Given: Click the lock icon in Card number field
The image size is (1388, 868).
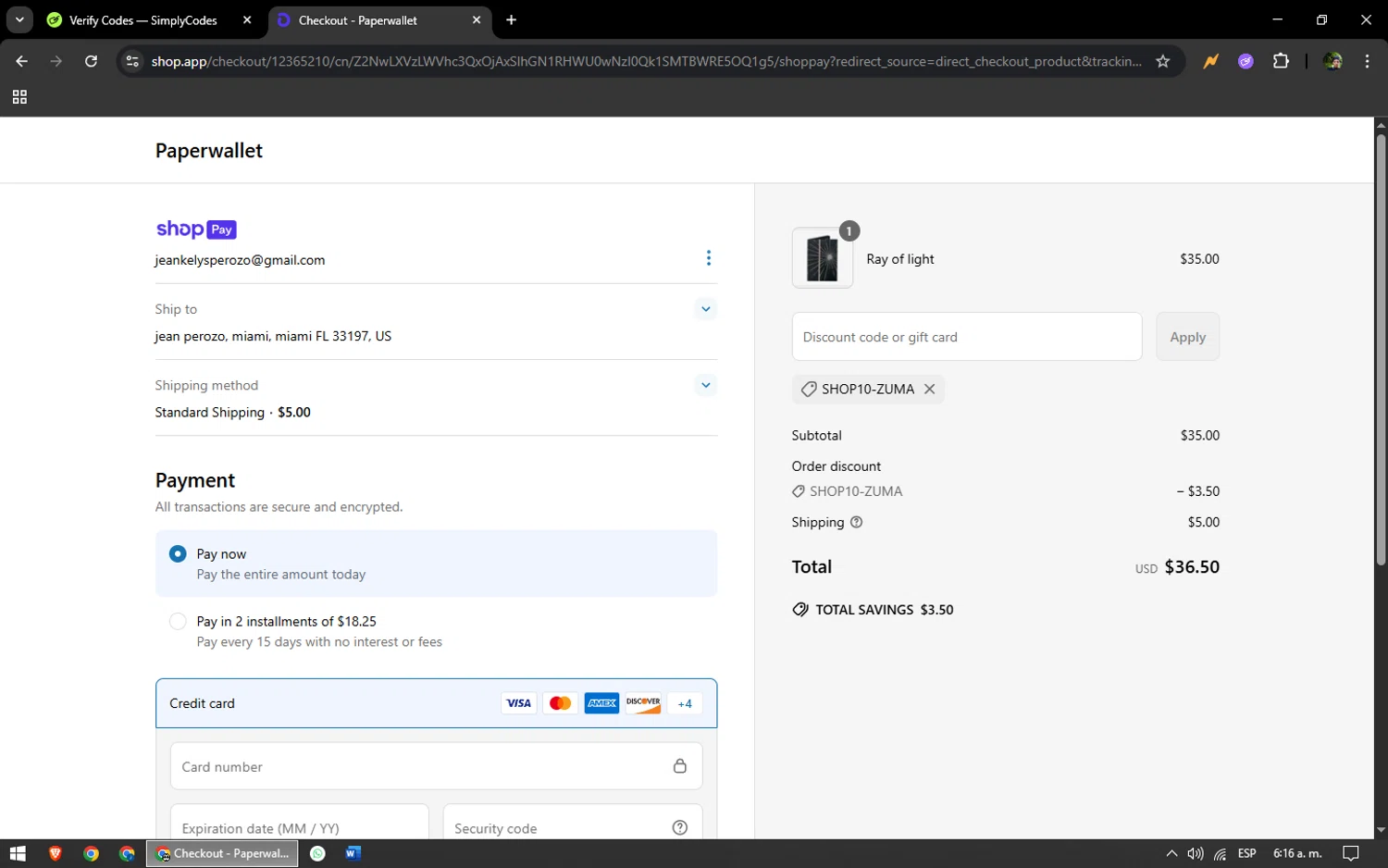Looking at the screenshot, I should tap(680, 766).
